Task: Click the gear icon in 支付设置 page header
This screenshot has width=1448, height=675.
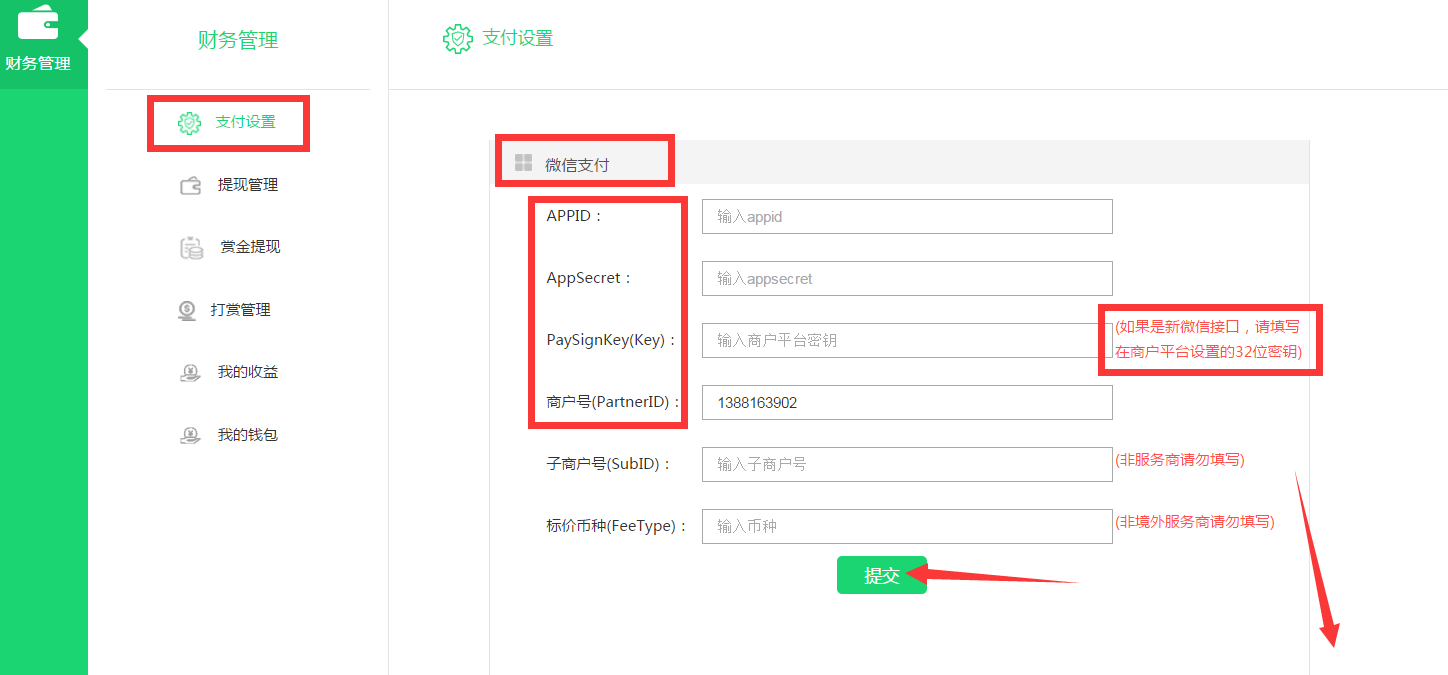Action: tap(458, 39)
